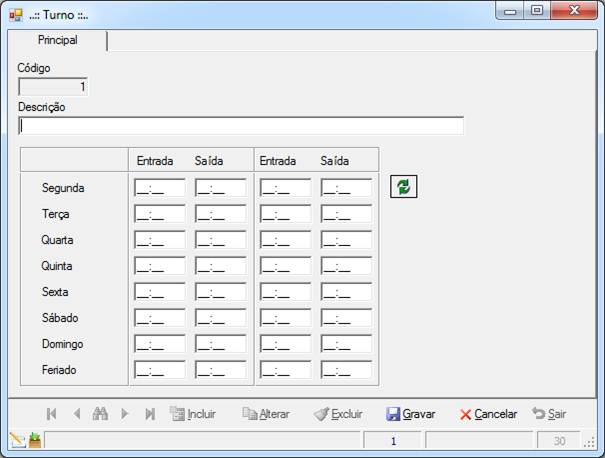Viewport: 605px width, 458px height.
Task: Maximize the Turno window
Action: click(x=537, y=10)
